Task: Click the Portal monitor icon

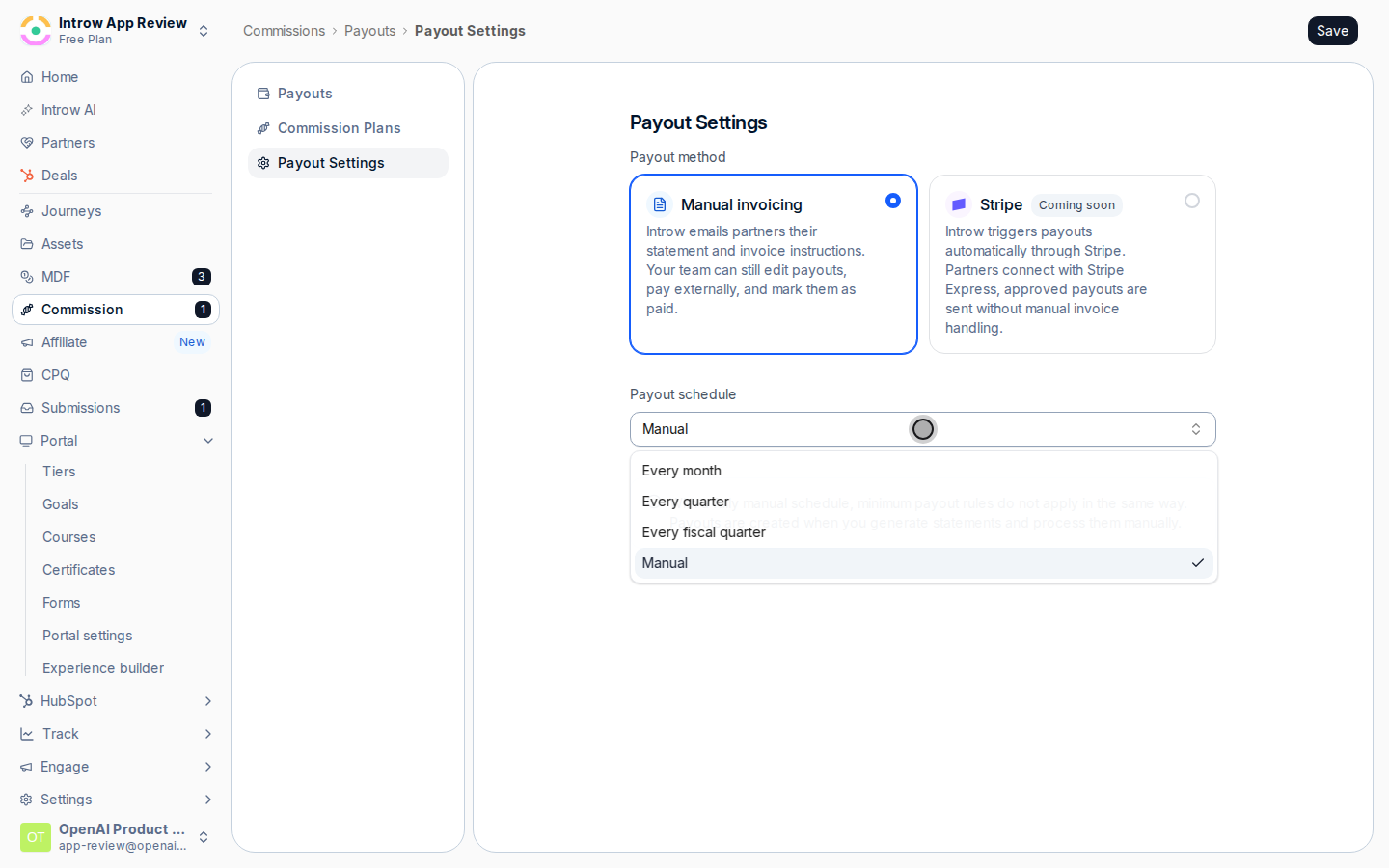Action: tap(26, 441)
